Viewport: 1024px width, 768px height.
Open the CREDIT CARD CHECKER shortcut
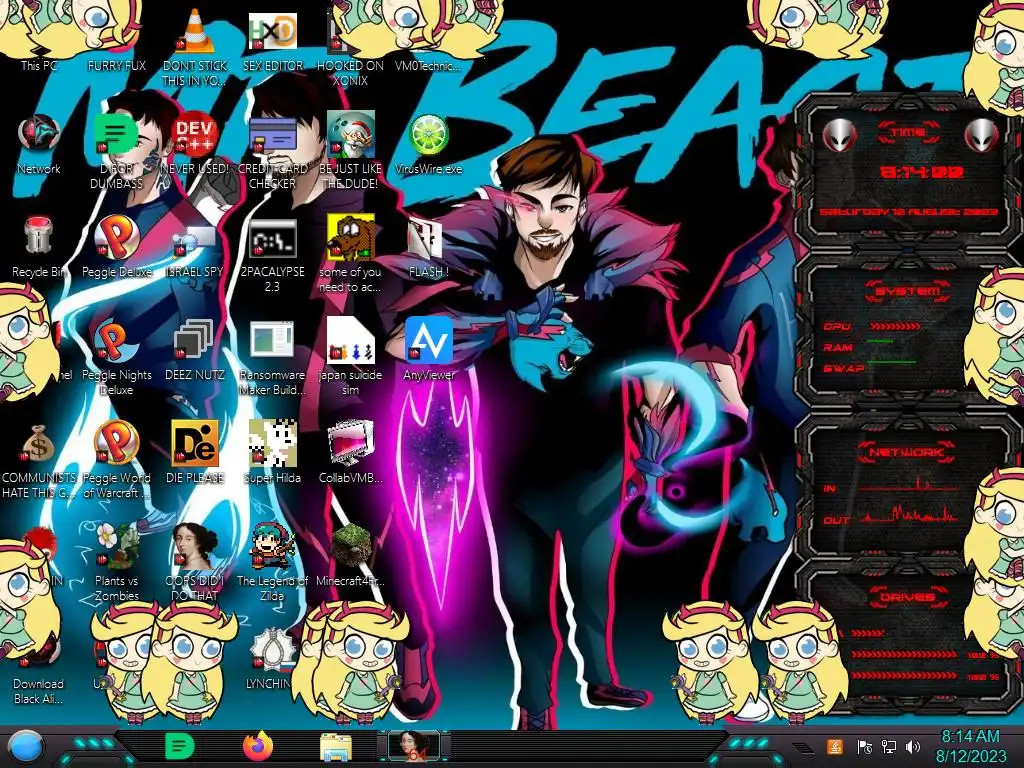point(272,152)
